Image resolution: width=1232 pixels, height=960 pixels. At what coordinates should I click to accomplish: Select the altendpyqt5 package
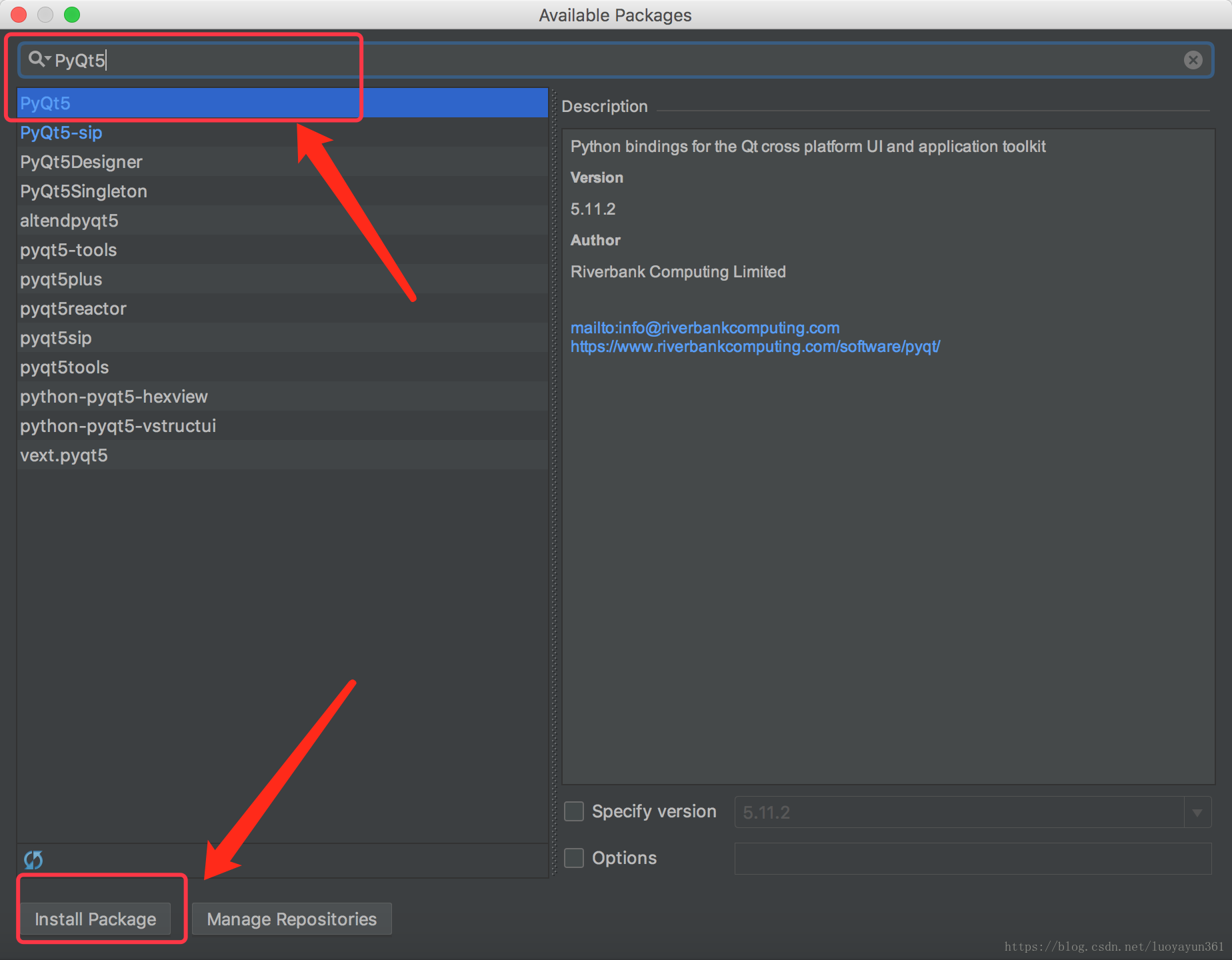[x=283, y=221]
